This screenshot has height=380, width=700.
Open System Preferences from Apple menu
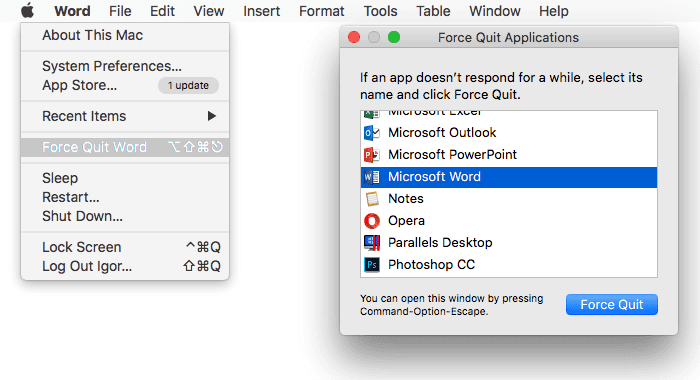click(x=125, y=66)
